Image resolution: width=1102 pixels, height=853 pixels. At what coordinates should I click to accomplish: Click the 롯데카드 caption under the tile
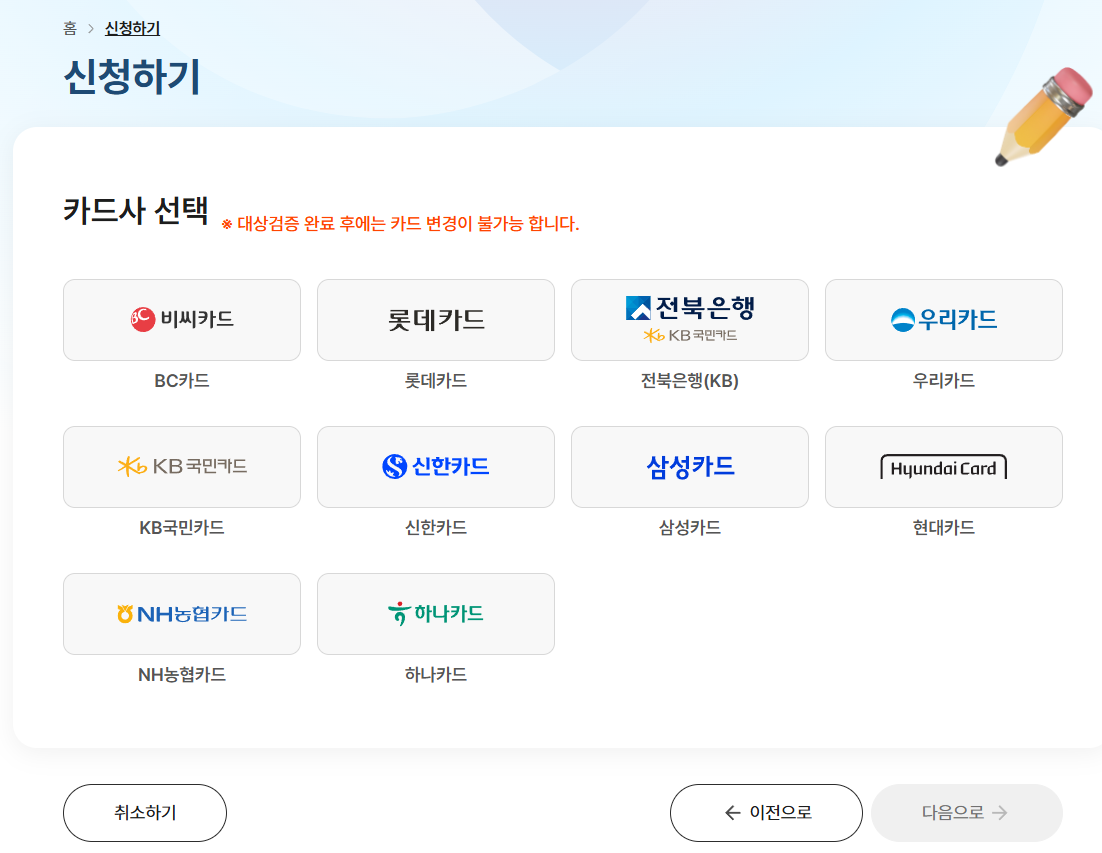point(436,381)
